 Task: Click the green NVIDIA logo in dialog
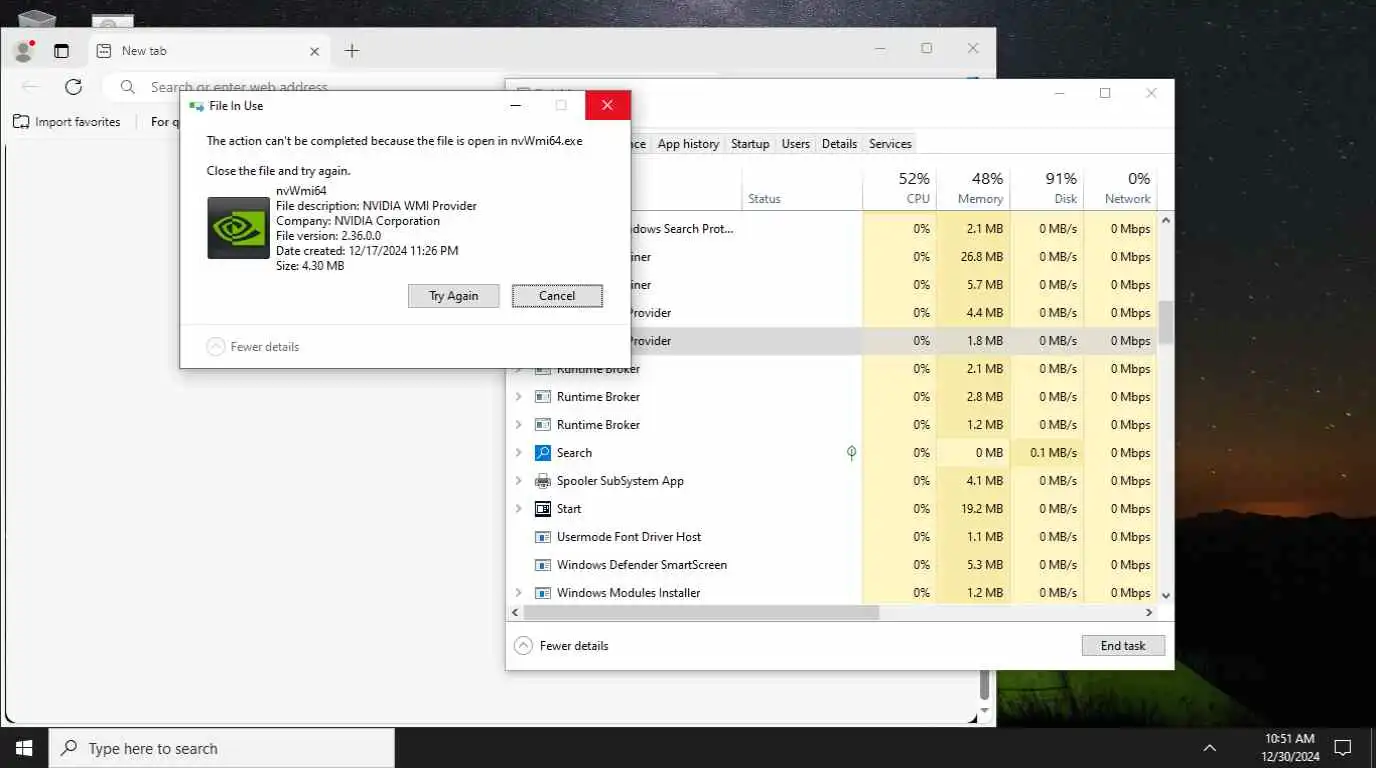coord(238,228)
